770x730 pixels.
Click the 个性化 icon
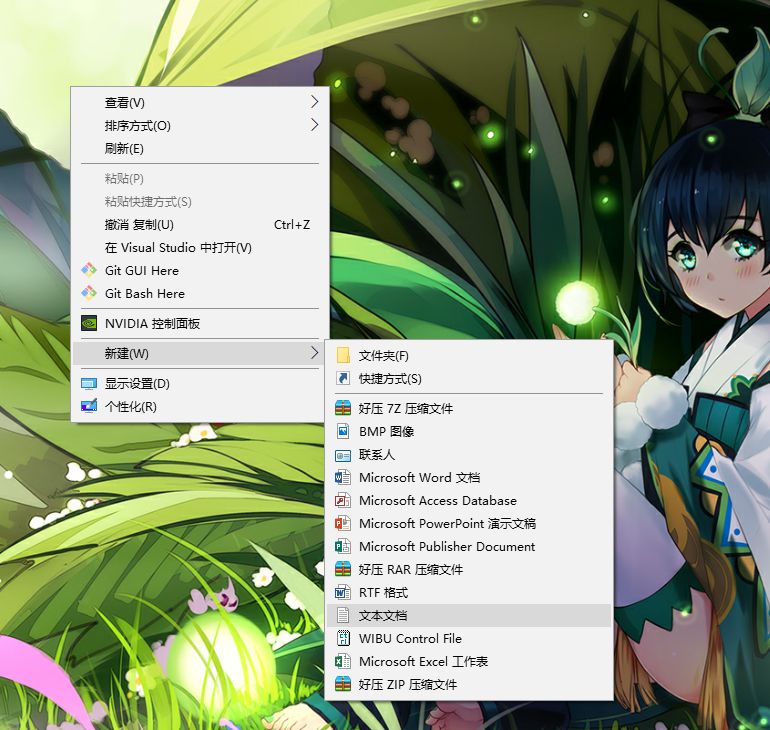pyautogui.click(x=89, y=406)
